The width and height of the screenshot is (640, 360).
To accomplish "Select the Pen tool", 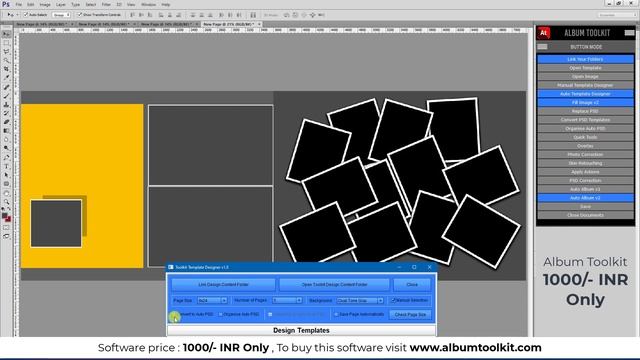I will pyautogui.click(x=6, y=157).
